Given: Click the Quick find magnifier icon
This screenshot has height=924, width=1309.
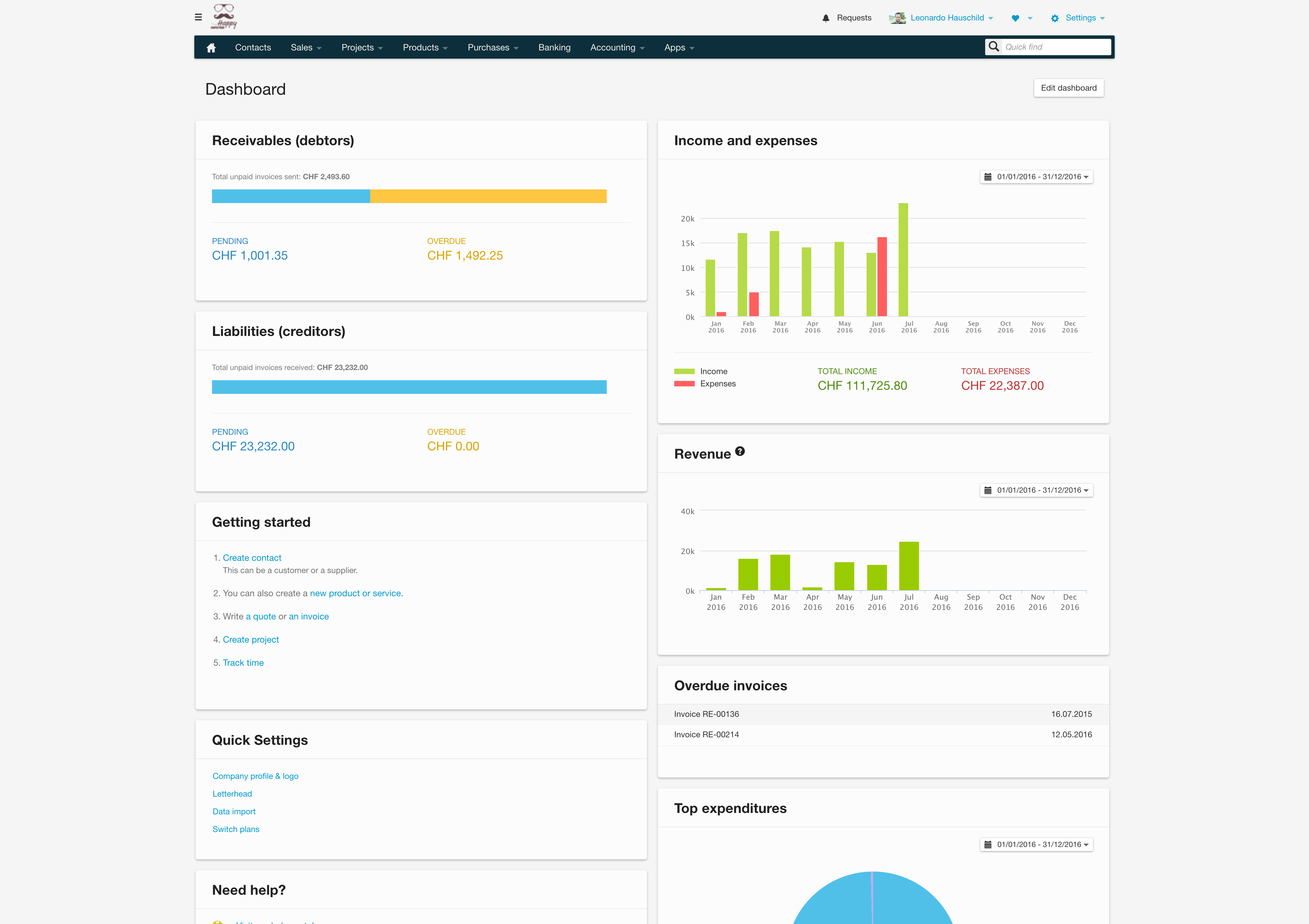Looking at the screenshot, I should [994, 47].
